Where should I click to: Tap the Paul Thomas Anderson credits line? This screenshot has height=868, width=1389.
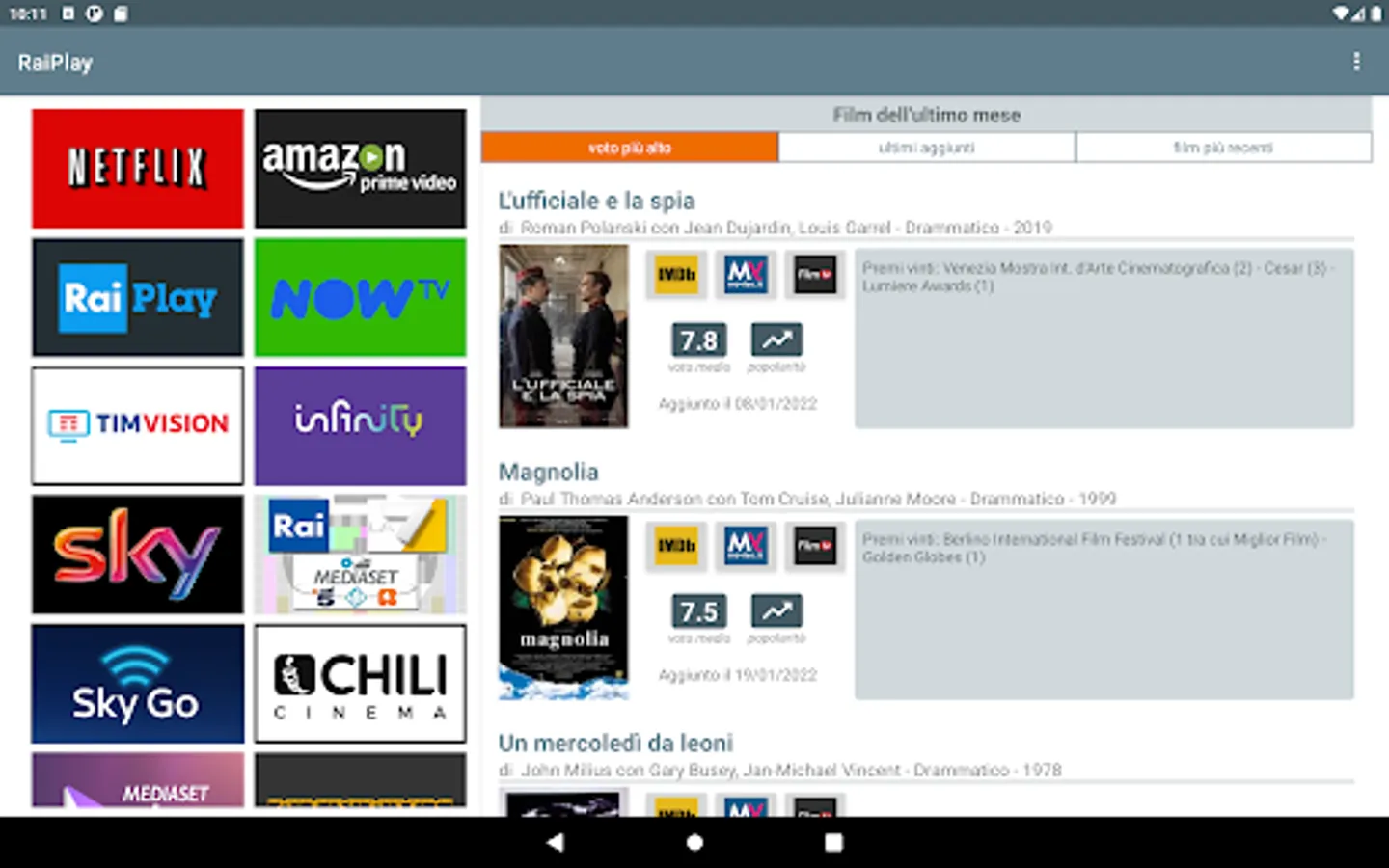807,499
